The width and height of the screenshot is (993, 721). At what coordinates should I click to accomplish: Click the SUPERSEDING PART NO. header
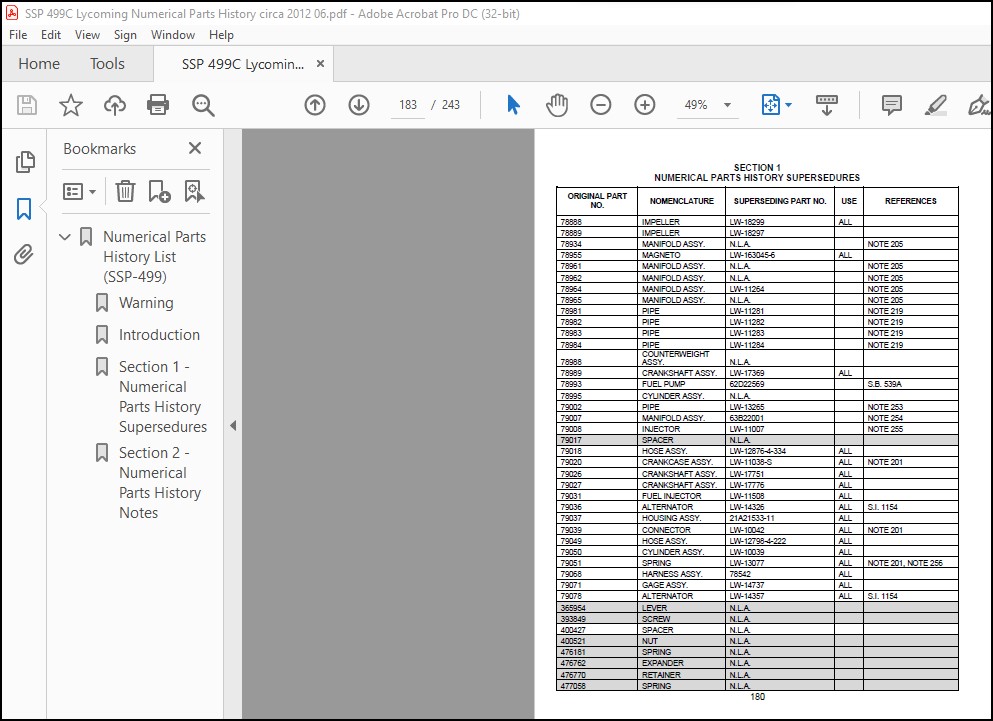[x=780, y=201]
